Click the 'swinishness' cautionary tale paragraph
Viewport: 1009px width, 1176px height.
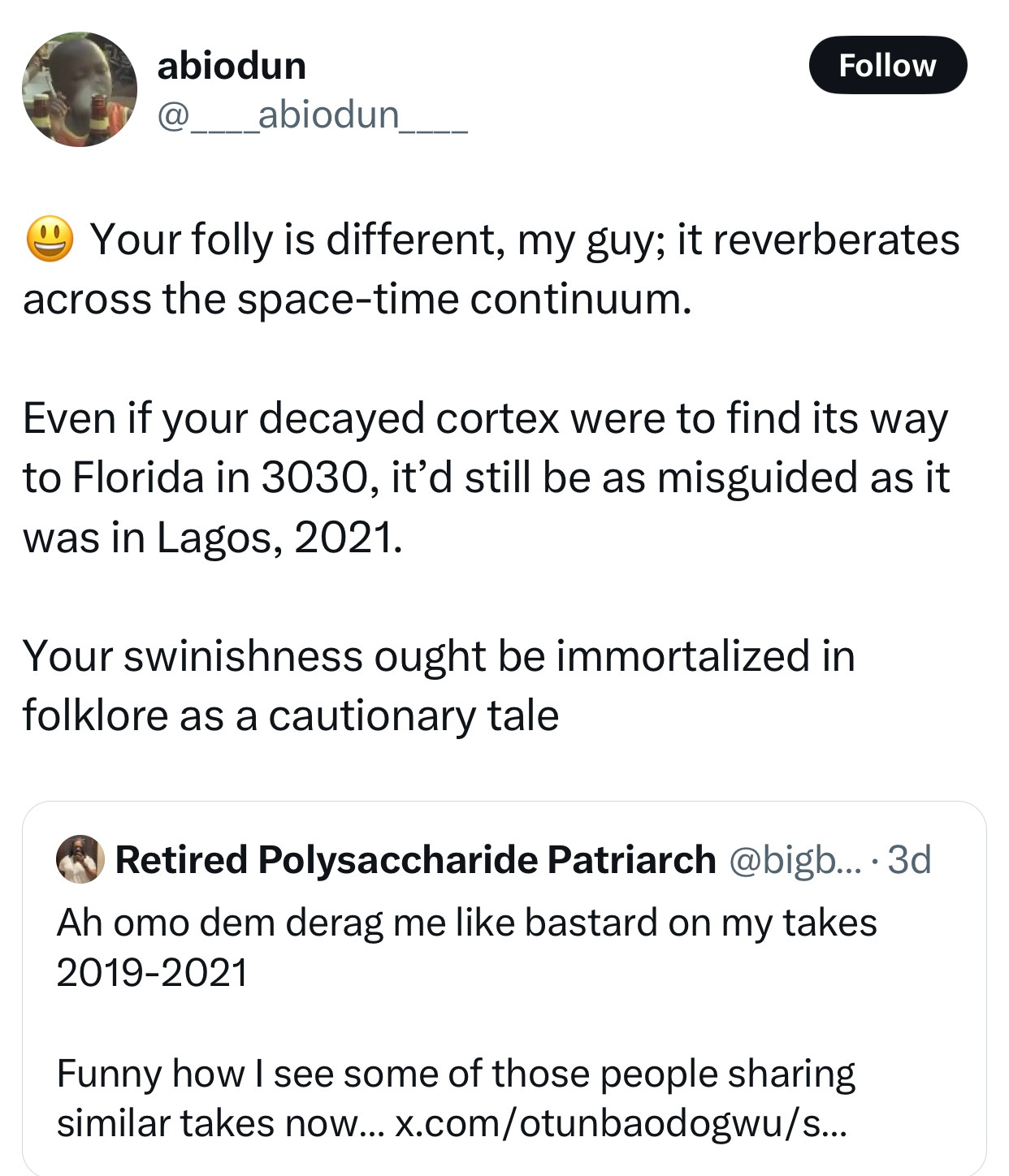(439, 685)
